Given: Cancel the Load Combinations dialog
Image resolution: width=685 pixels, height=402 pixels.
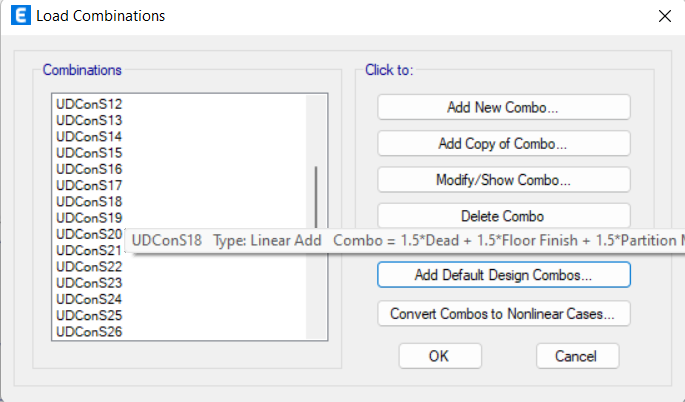Looking at the screenshot, I should point(577,356).
